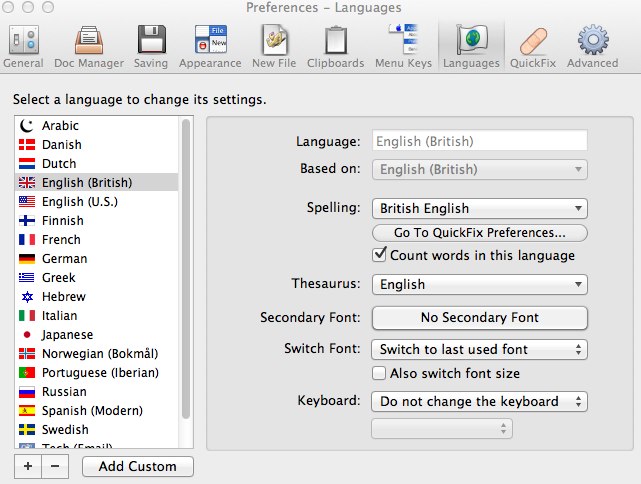Select Spanish (Modern) in the list

point(97,410)
